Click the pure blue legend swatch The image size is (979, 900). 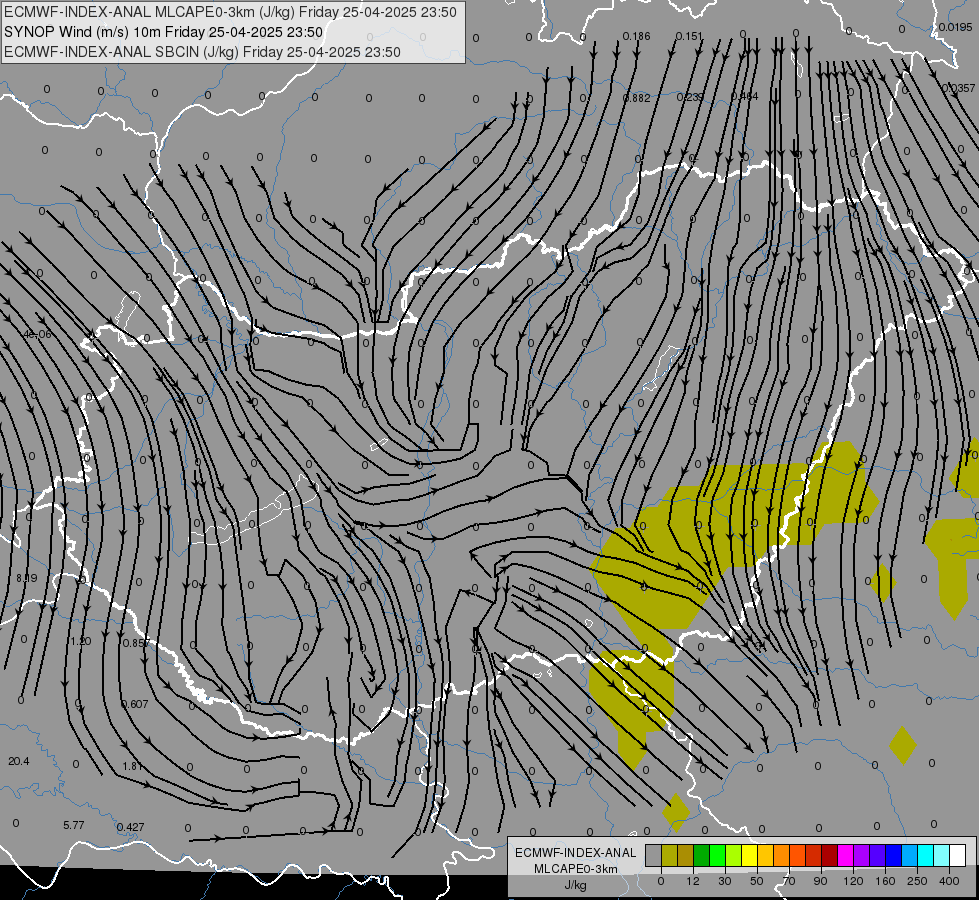[x=893, y=855]
